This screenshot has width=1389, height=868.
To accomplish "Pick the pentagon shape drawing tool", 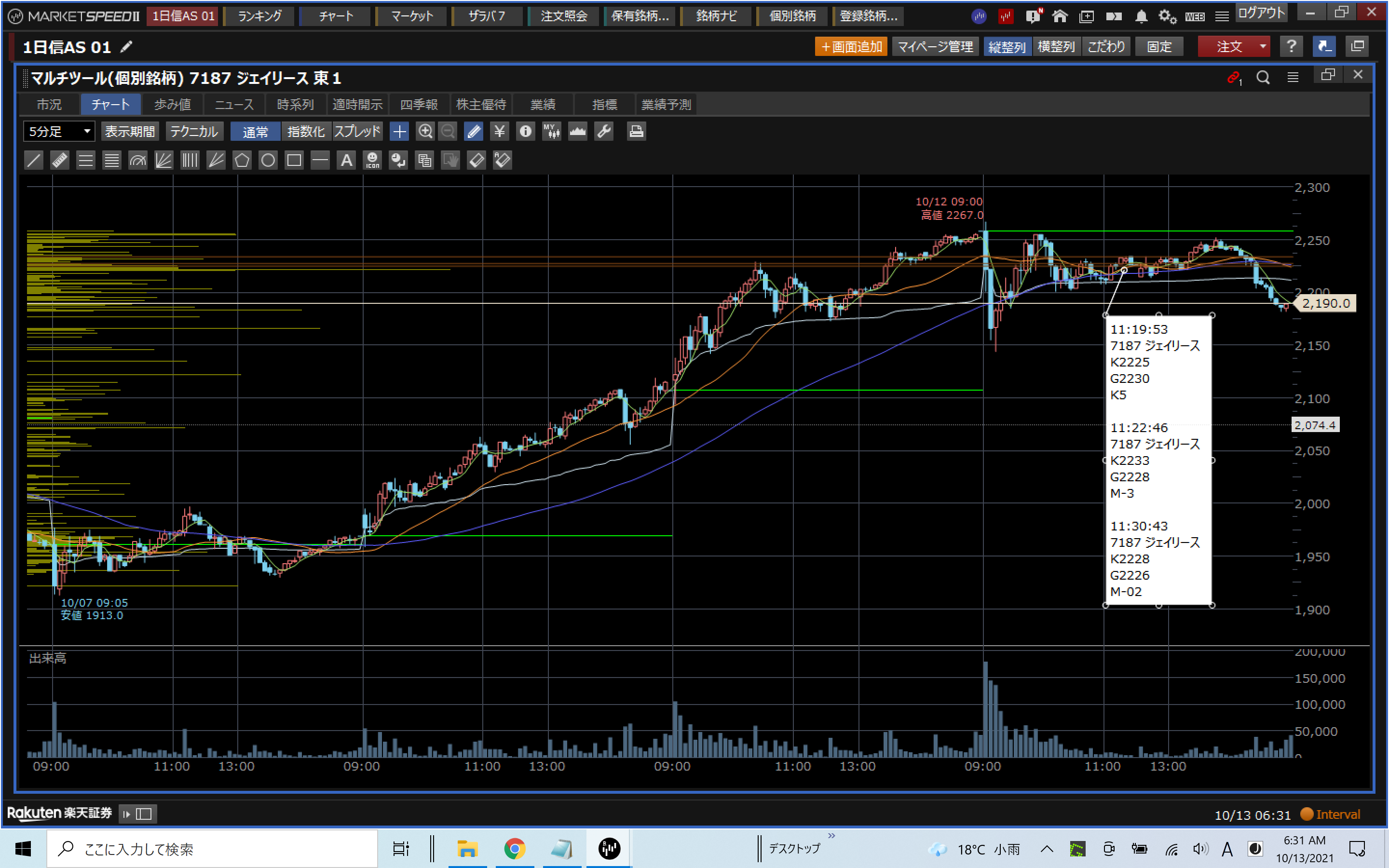I will 242,160.
